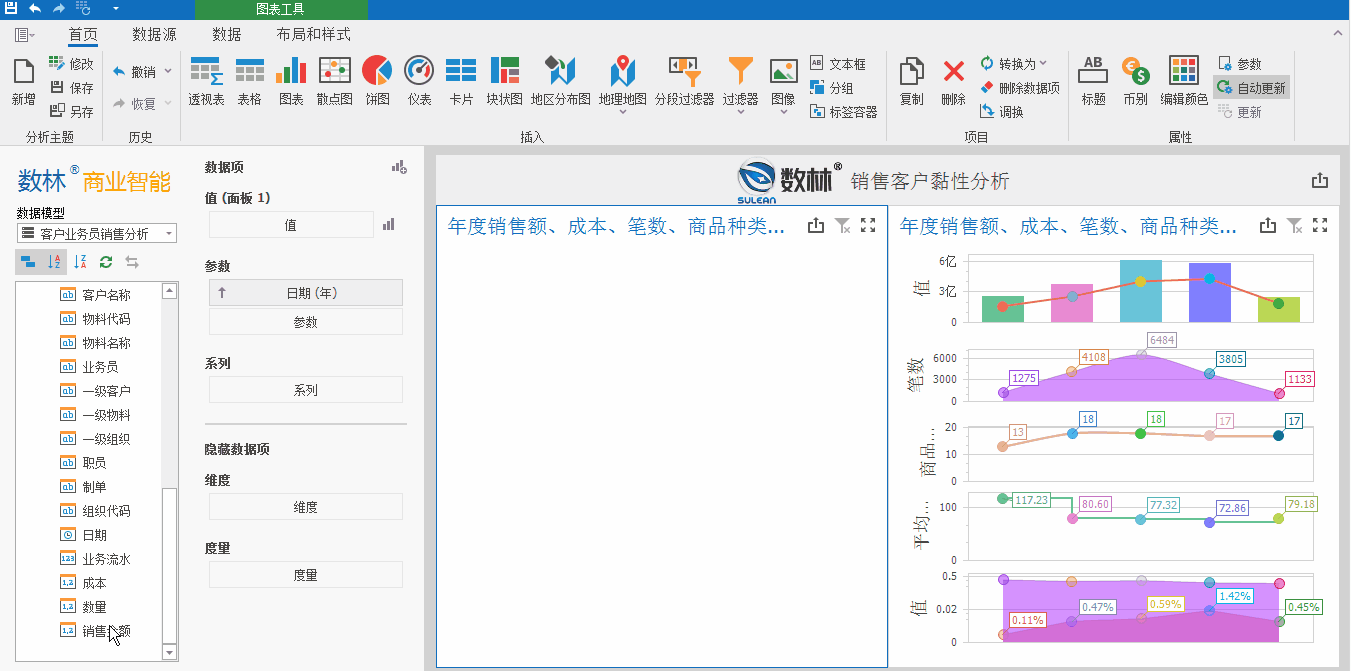Insert a 透视表 pivot table
1351x671 pixels.
(x=206, y=82)
